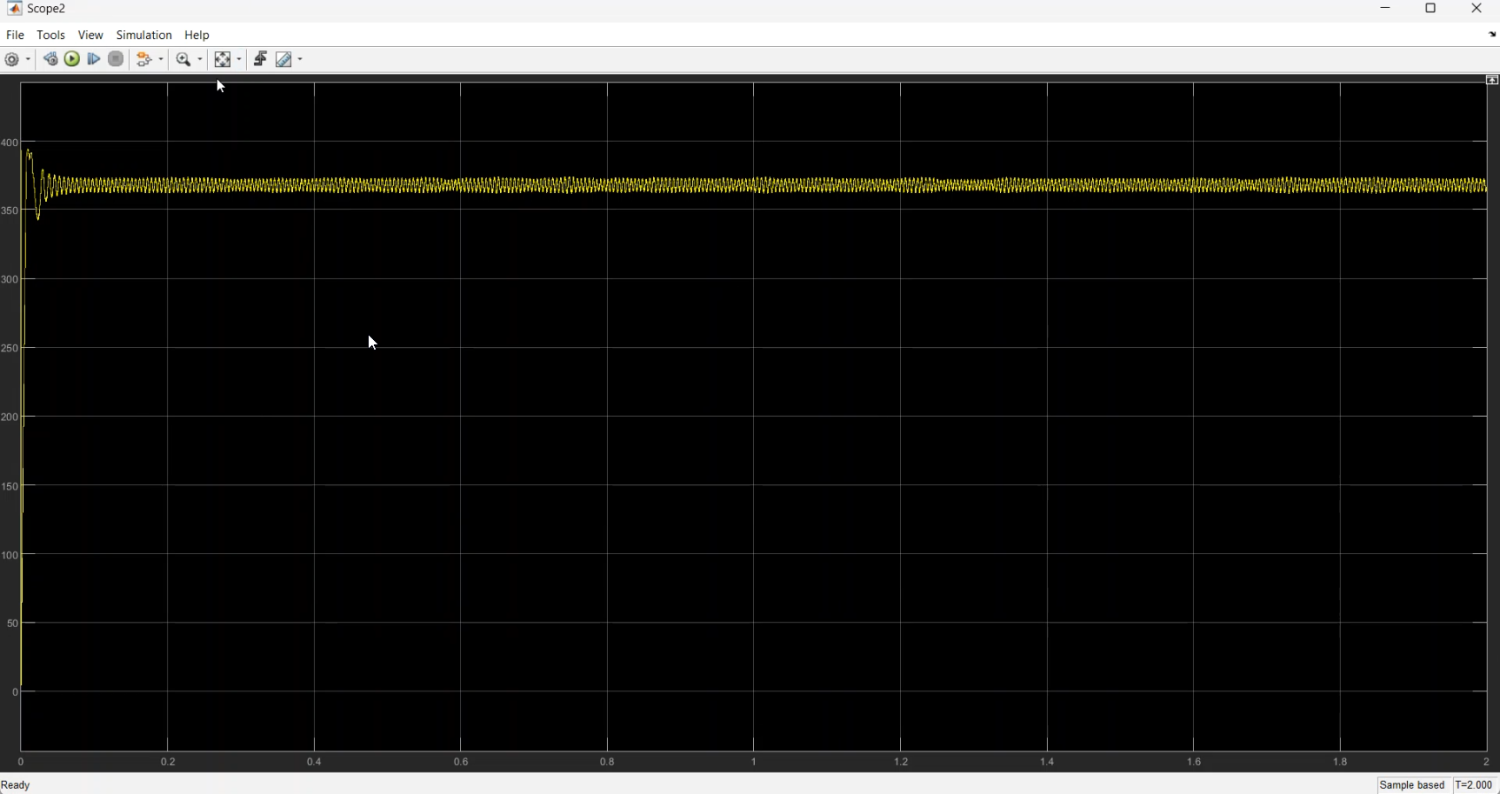Click the Step Back simulation button
This screenshot has width=1500, height=794.
[50, 60]
